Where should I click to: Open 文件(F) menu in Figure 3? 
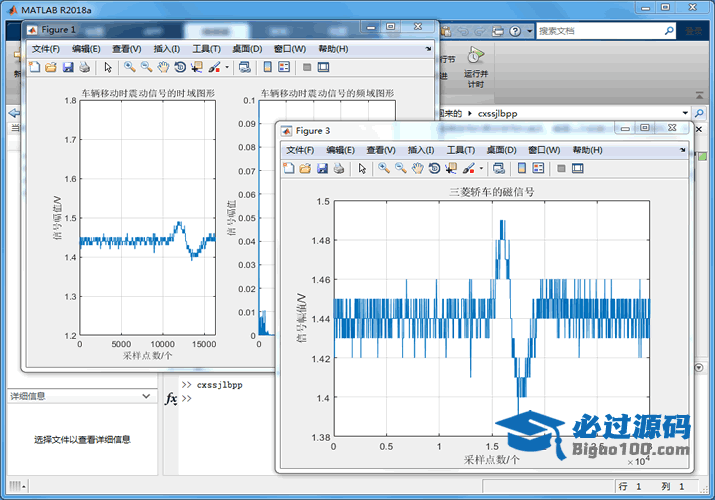(x=300, y=150)
